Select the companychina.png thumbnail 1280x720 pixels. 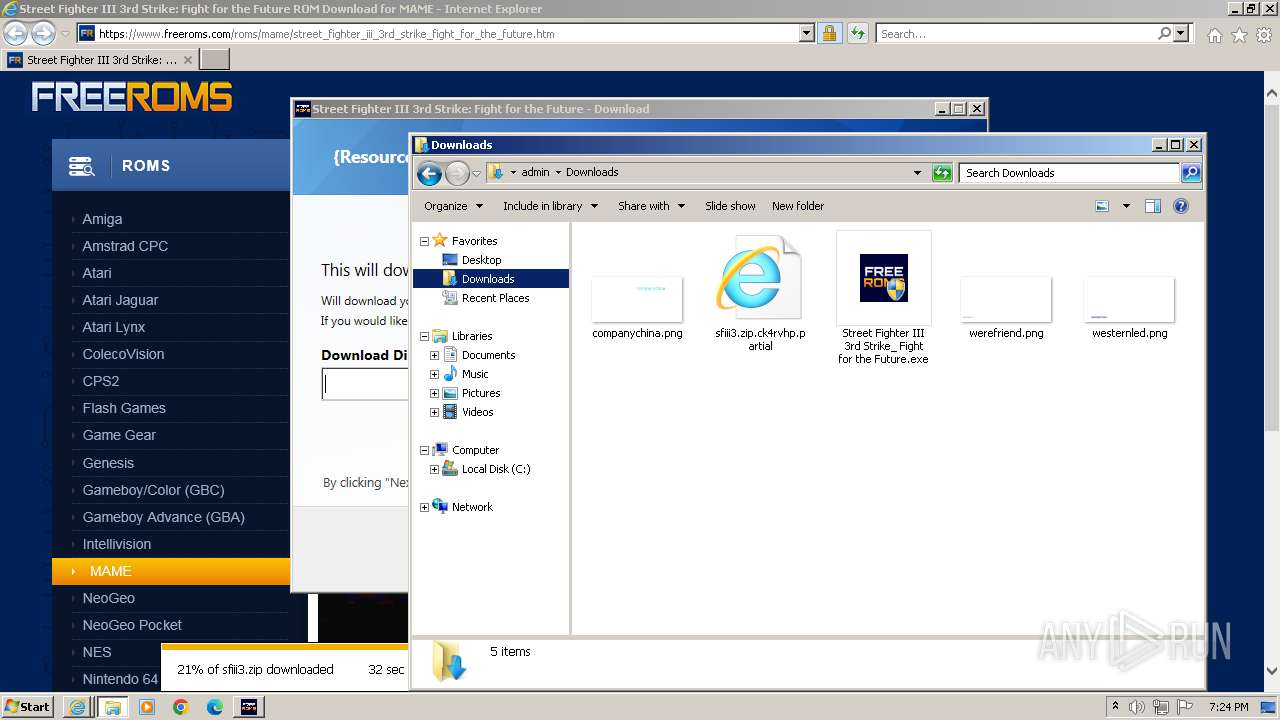637,300
